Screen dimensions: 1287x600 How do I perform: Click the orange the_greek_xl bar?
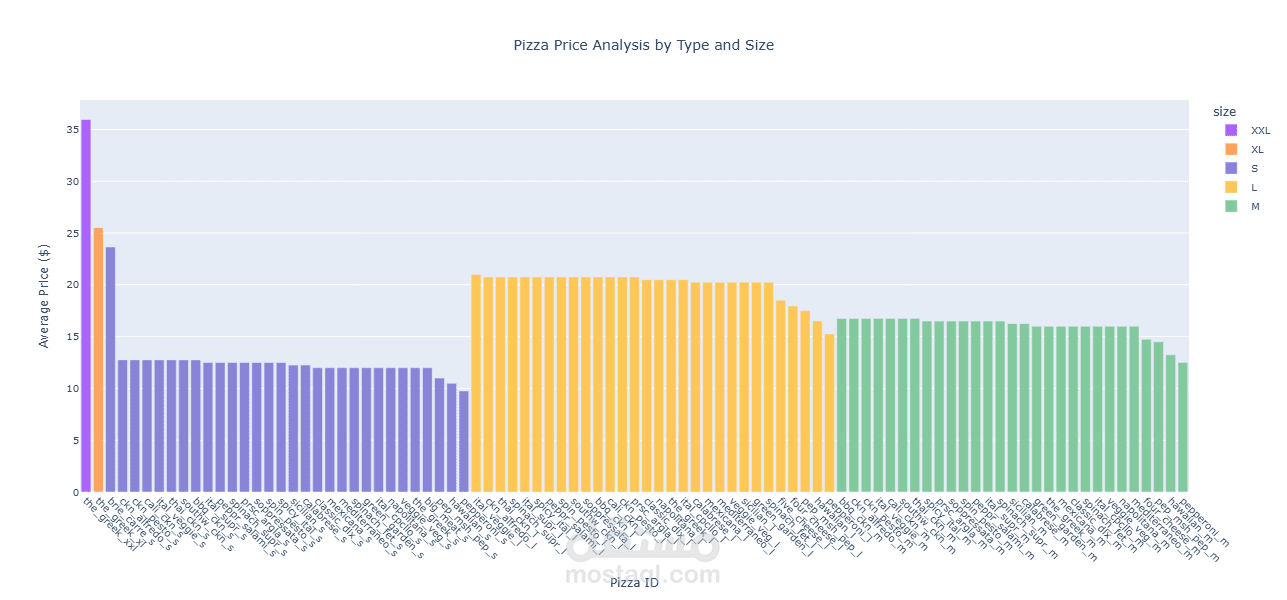(98, 360)
